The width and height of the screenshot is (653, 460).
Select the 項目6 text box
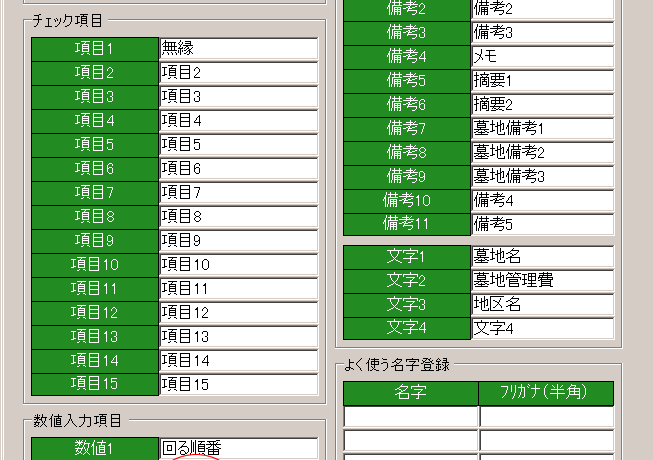(x=239, y=169)
